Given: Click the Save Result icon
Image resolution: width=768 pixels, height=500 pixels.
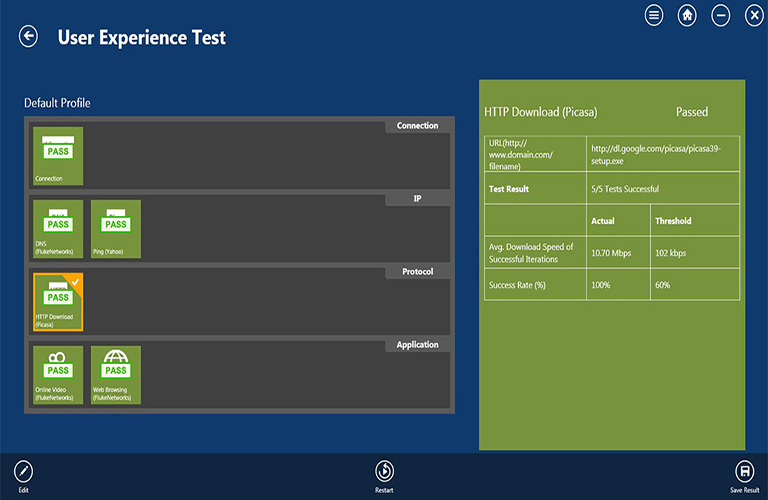Looking at the screenshot, I should tap(744, 471).
